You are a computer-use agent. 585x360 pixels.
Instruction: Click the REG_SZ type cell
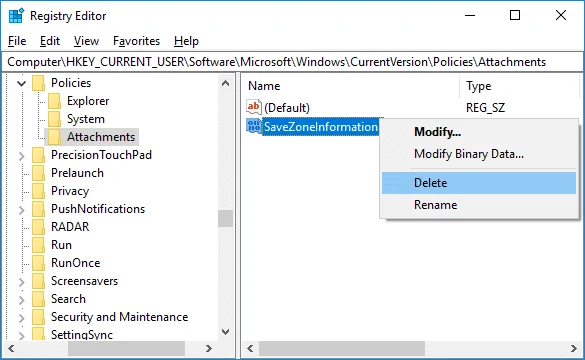485,108
